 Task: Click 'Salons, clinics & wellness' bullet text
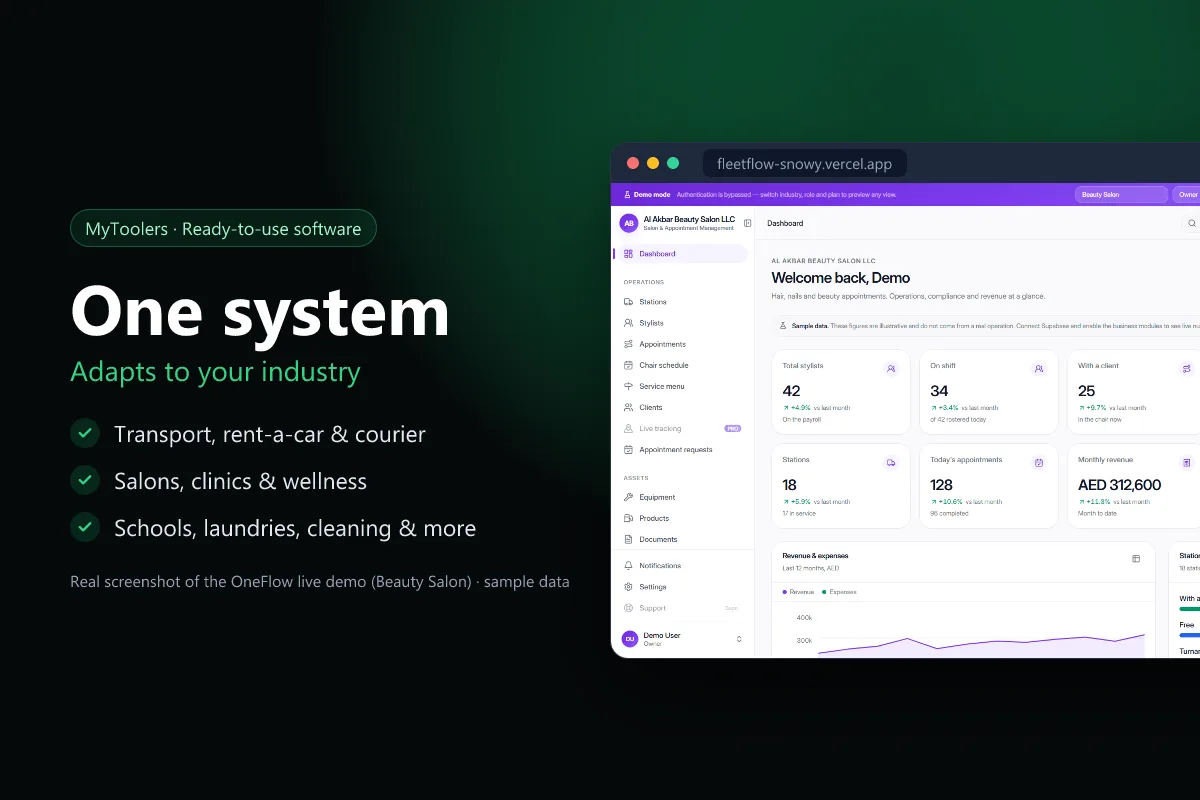point(240,481)
